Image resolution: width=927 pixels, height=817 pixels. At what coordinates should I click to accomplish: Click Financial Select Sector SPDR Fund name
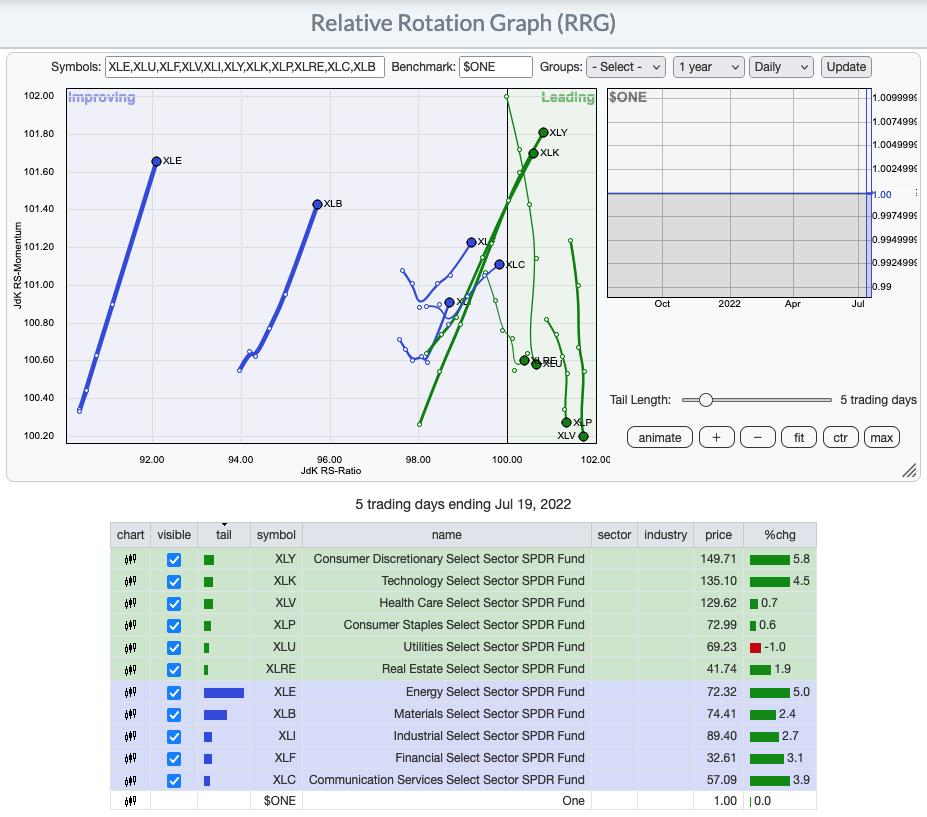[490, 757]
